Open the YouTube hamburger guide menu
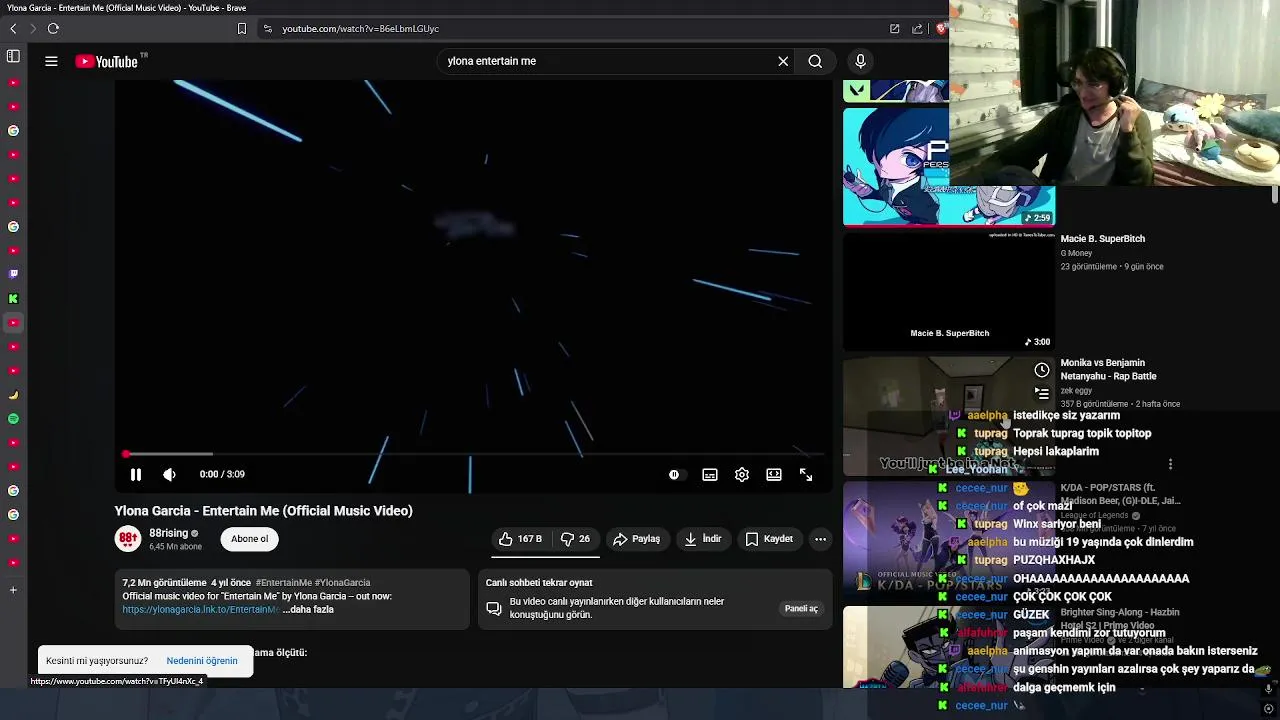Viewport: 1280px width, 720px height. click(x=51, y=61)
